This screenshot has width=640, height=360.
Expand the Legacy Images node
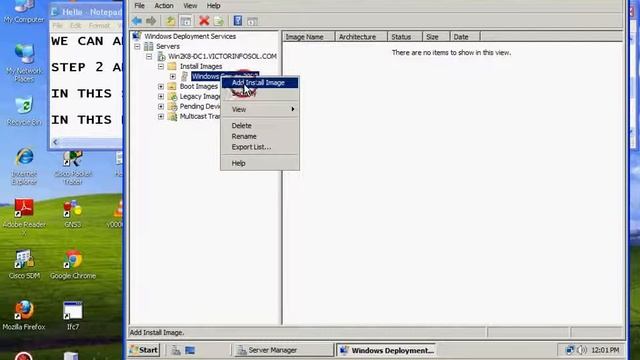(161, 96)
